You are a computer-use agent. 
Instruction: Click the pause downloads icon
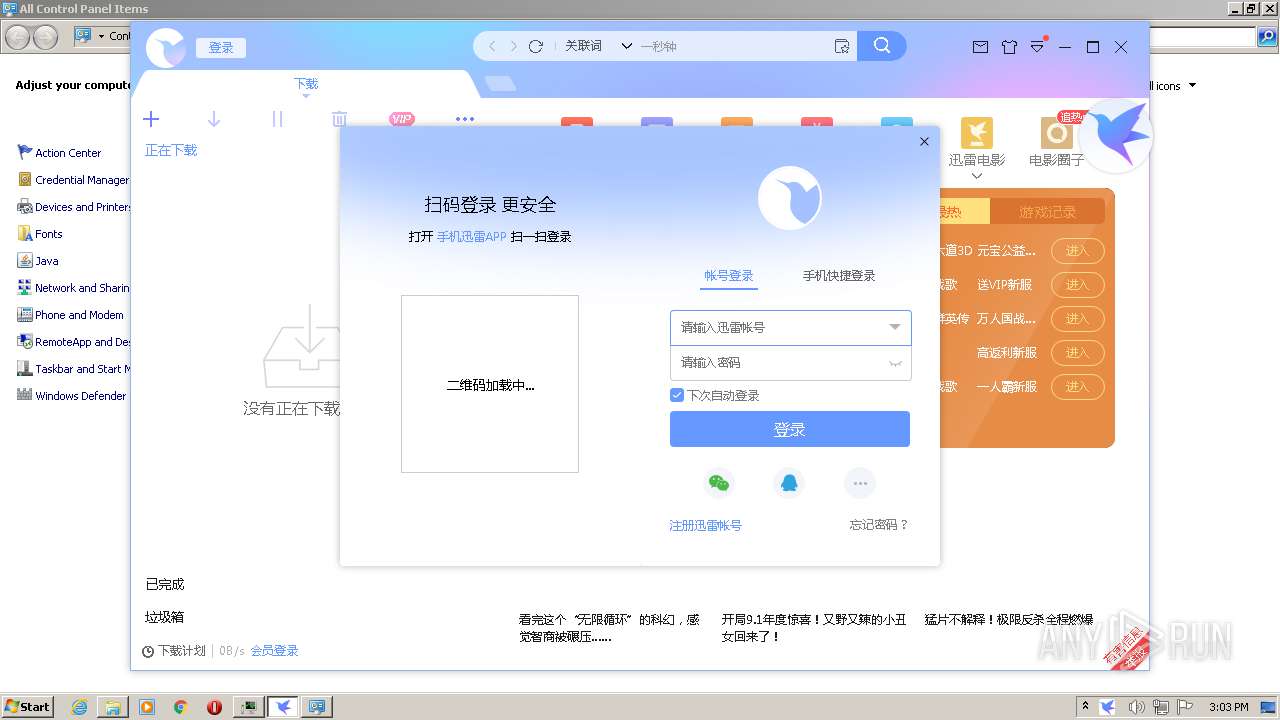point(277,119)
